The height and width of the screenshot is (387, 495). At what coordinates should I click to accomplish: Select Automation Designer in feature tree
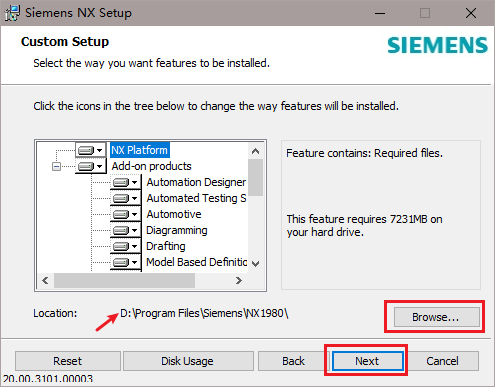pyautogui.click(x=196, y=182)
